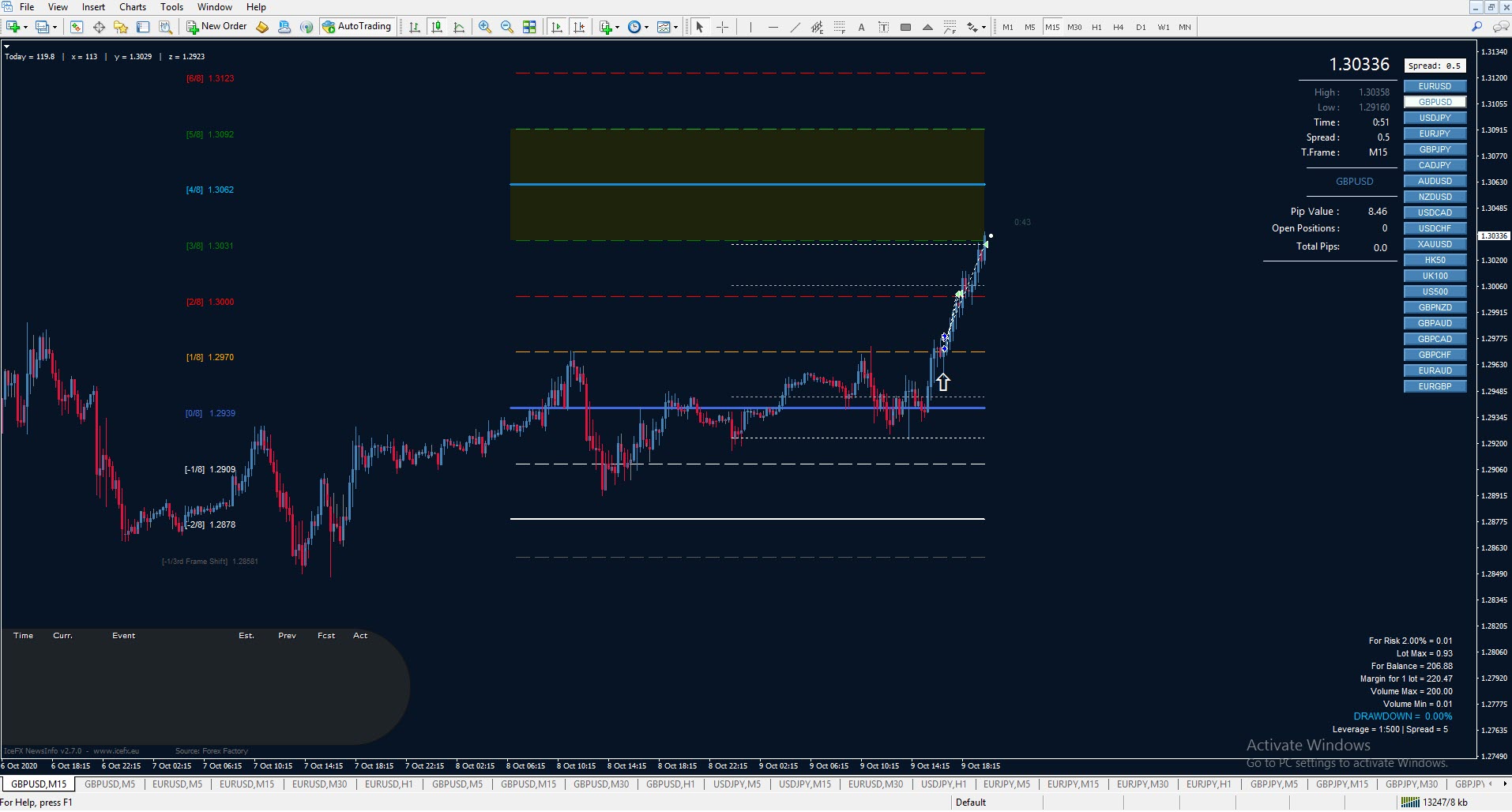Select the Cursor arrow tool
The width and height of the screenshot is (1512, 812).
pos(699,27)
